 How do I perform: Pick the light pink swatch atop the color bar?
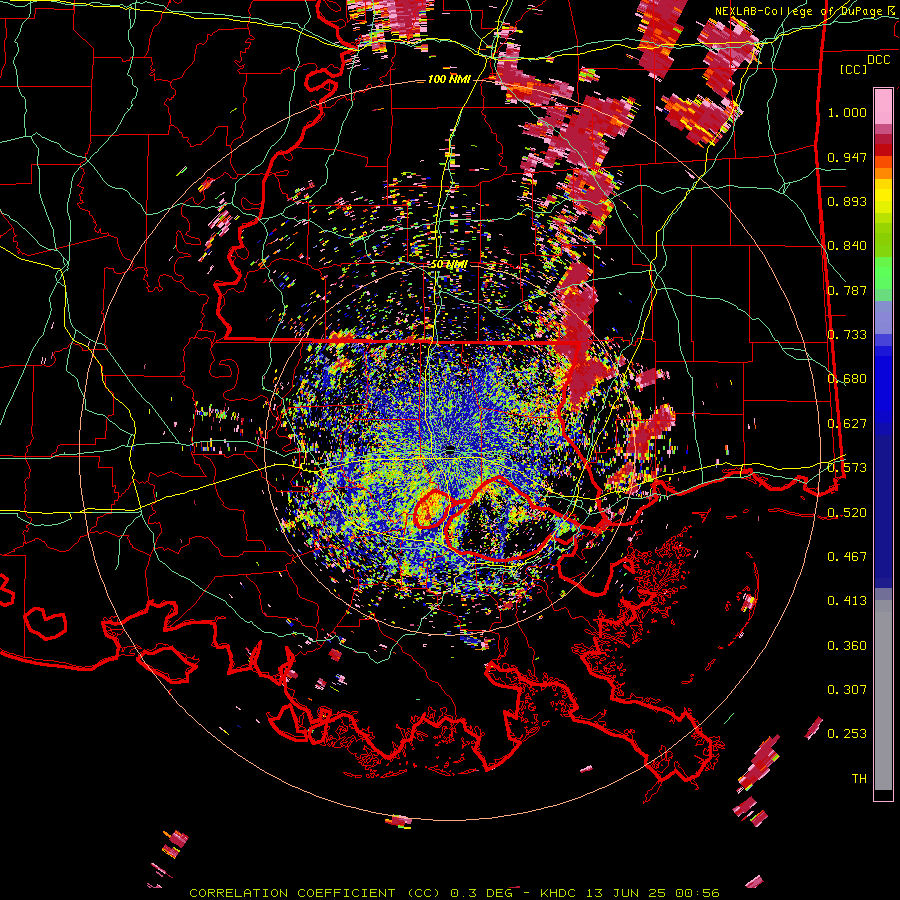[x=883, y=106]
